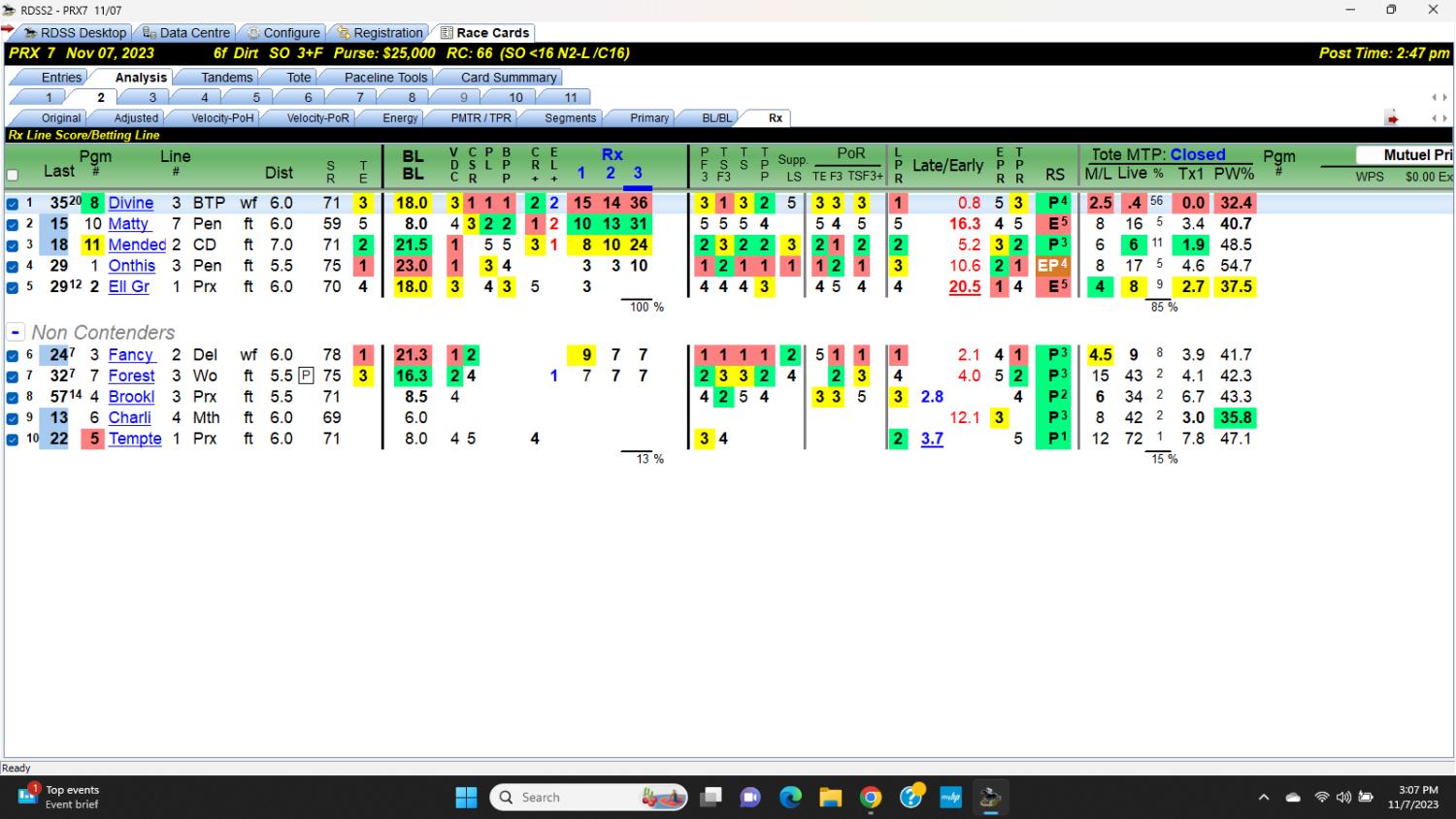This screenshot has width=1456, height=819.
Task: Click the Forest horse name link
Action: 131,377
